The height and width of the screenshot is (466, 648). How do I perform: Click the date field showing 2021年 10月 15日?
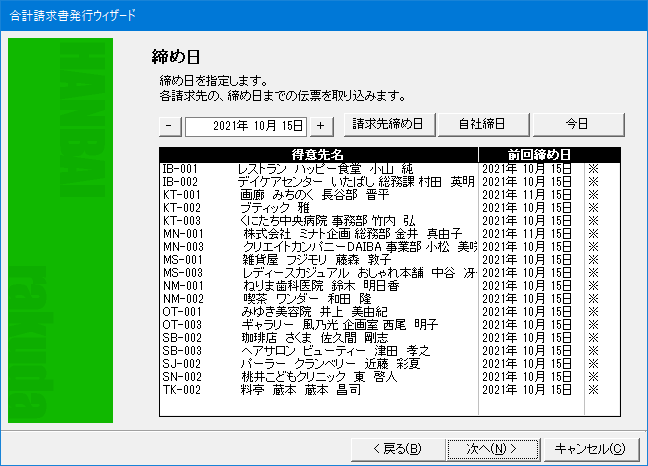point(246,126)
